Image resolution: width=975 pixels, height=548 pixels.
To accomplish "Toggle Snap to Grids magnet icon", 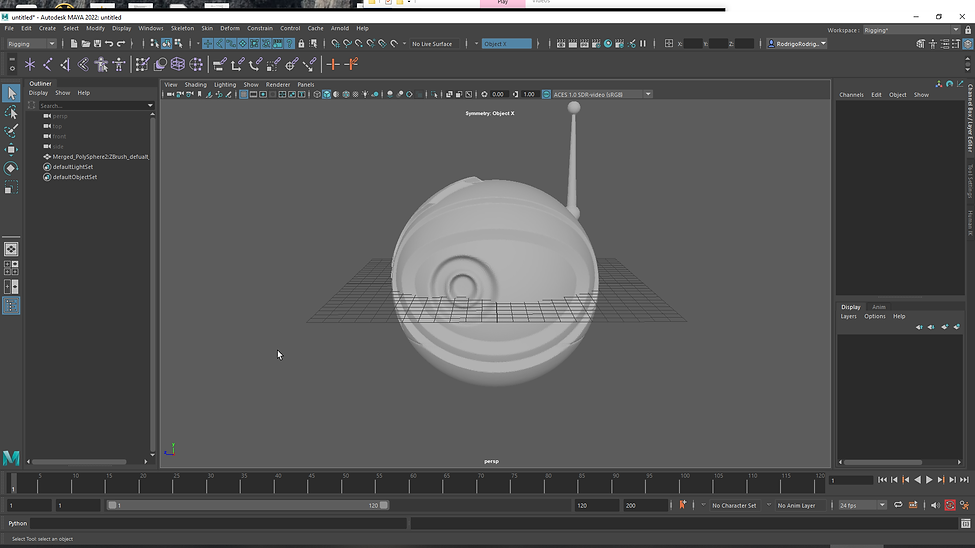I will point(336,44).
